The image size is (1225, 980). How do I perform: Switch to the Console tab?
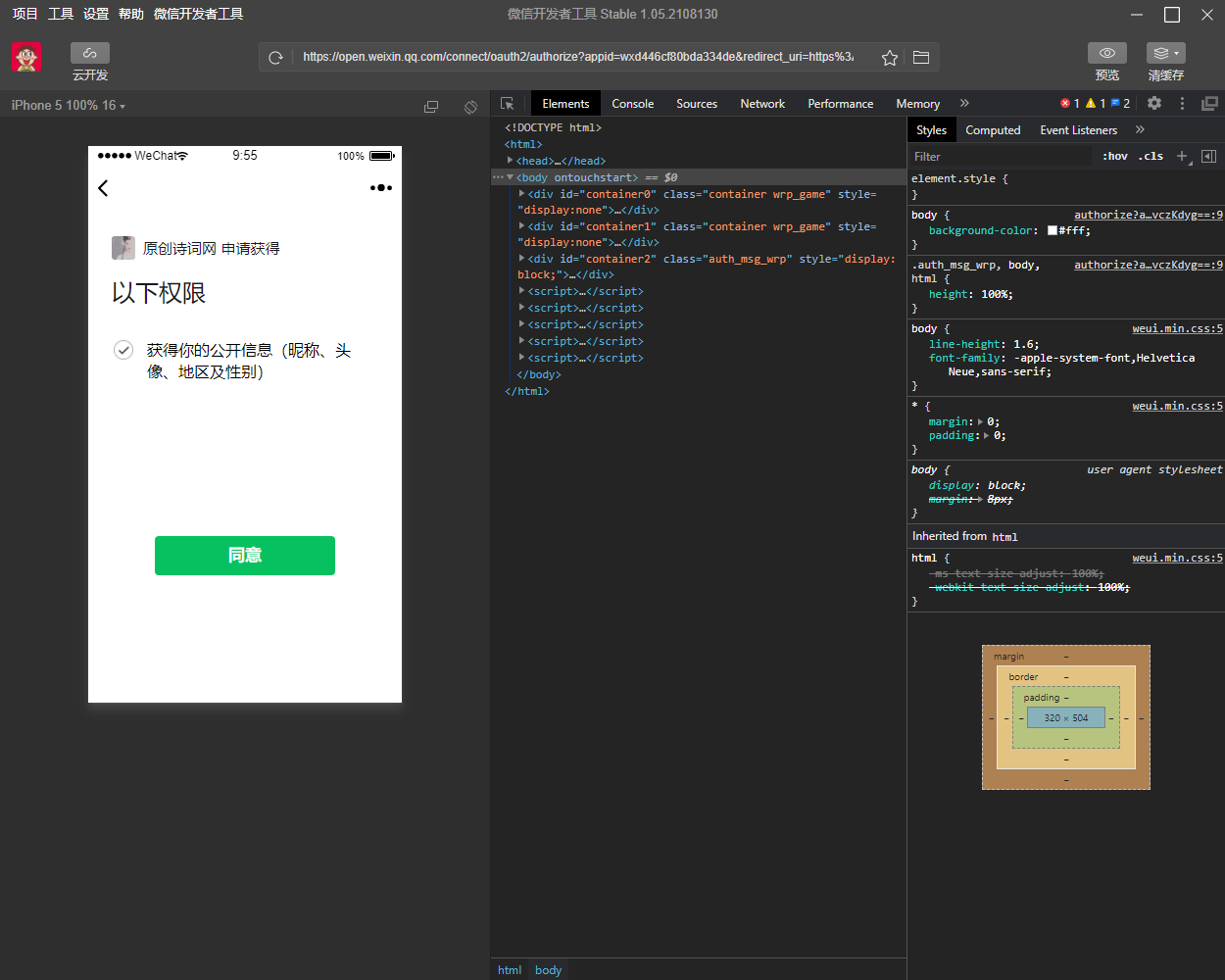coord(633,103)
